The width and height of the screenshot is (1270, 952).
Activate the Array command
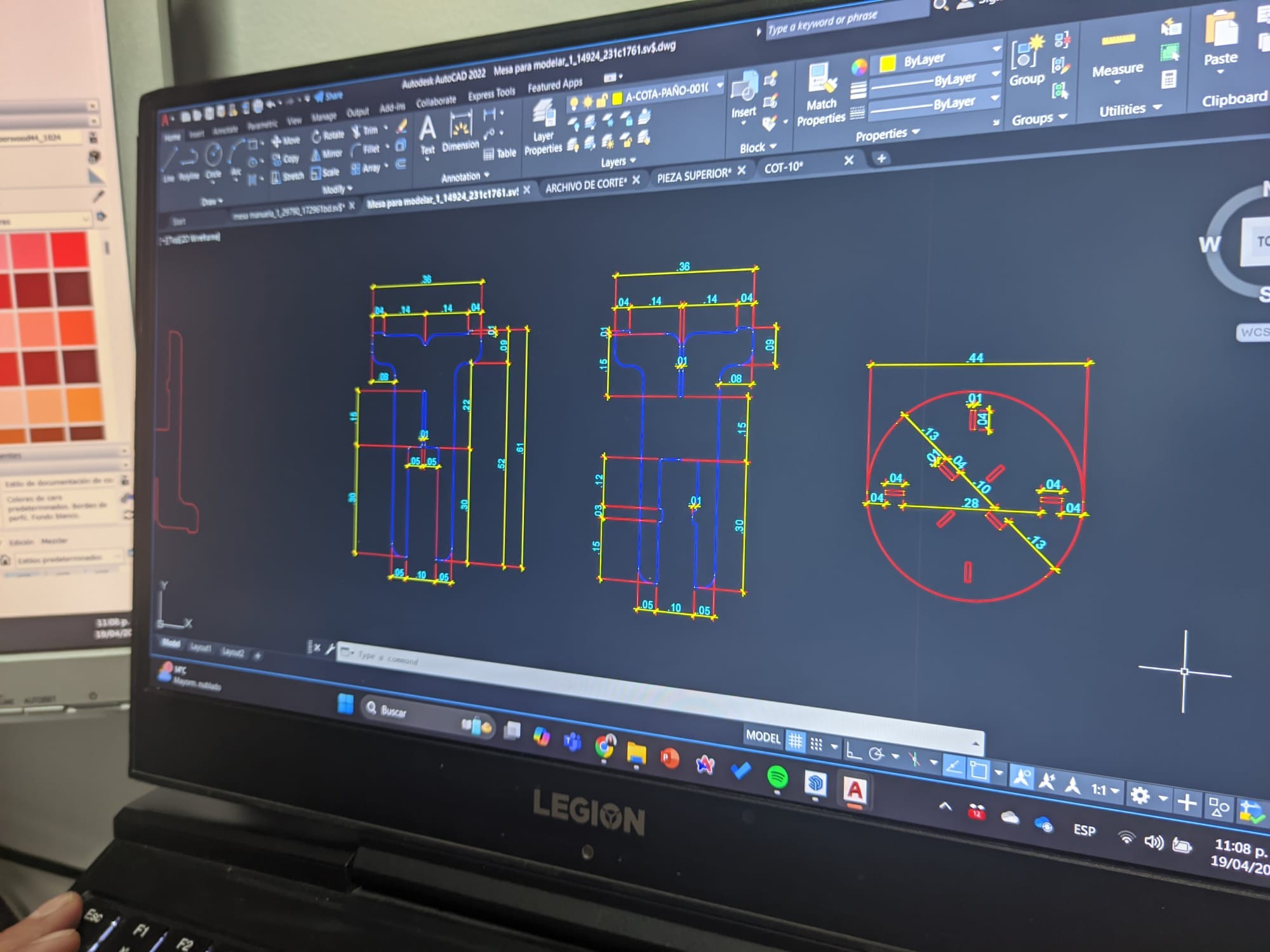pos(366,169)
